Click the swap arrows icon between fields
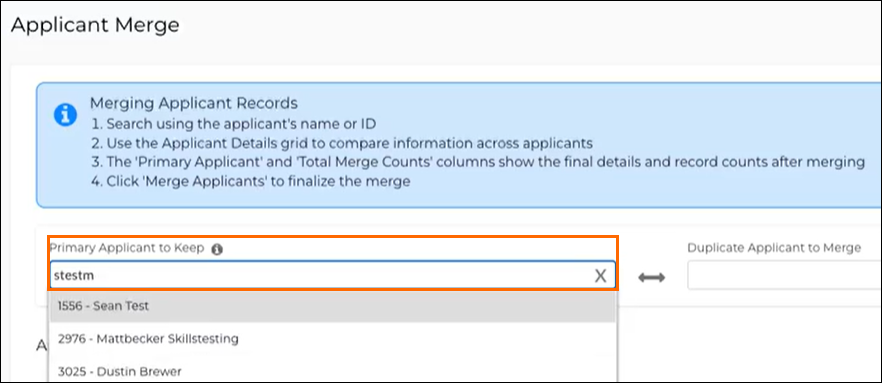 coord(651,277)
